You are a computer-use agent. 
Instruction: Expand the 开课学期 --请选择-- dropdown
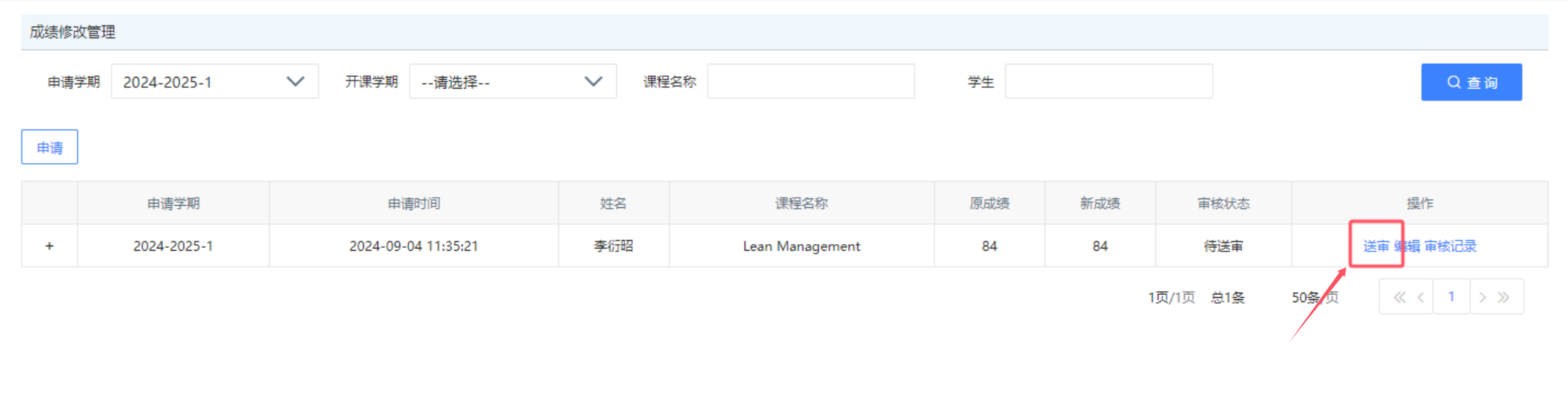click(513, 82)
